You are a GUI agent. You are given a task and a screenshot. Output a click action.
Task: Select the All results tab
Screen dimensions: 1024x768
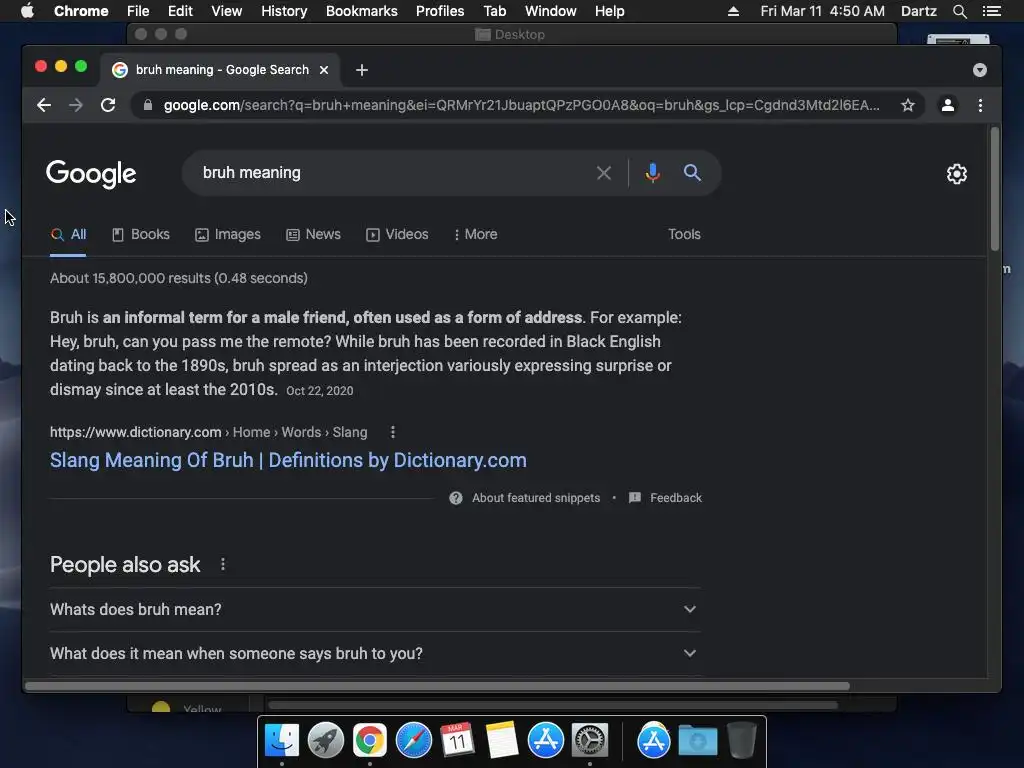[69, 234]
